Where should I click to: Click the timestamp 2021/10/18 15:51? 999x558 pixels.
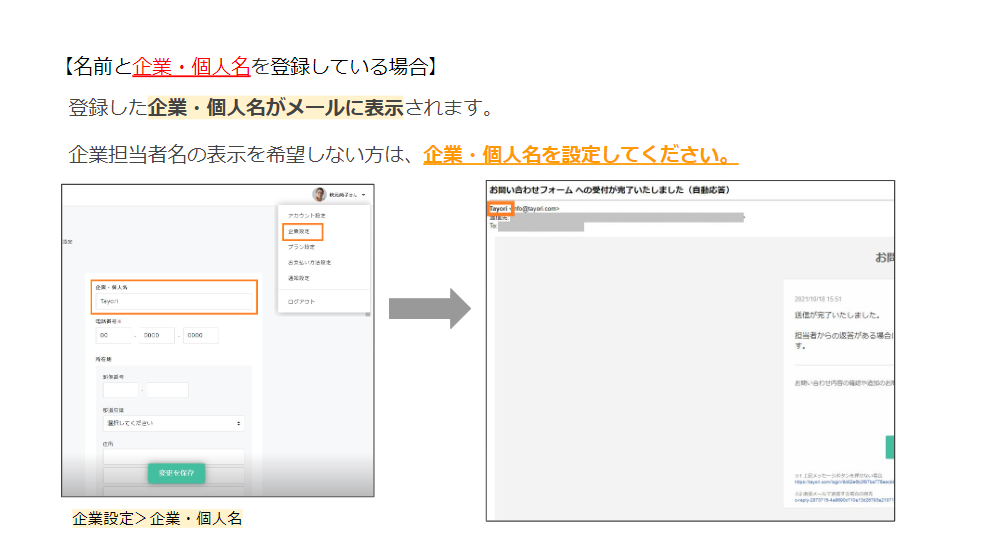pos(818,299)
